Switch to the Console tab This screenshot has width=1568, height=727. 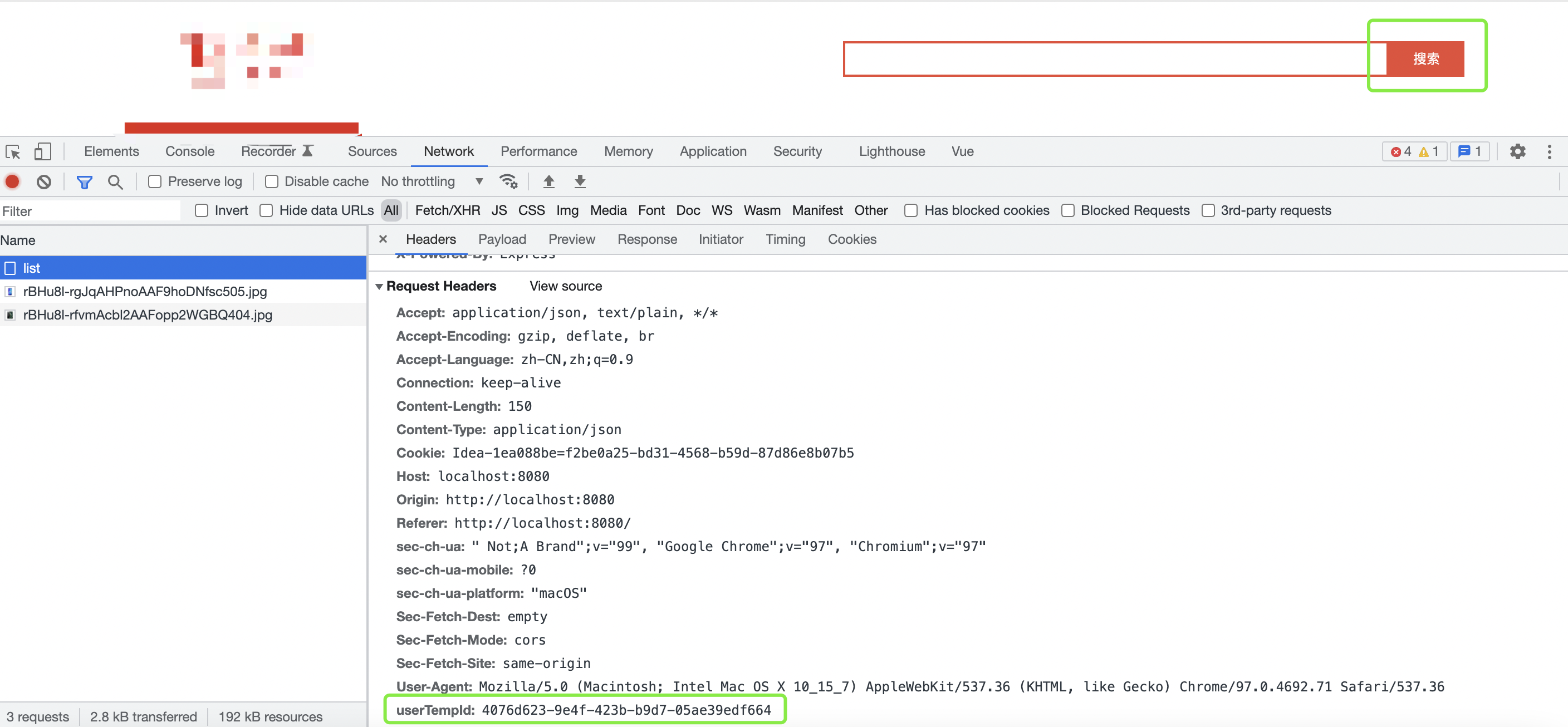[x=189, y=151]
